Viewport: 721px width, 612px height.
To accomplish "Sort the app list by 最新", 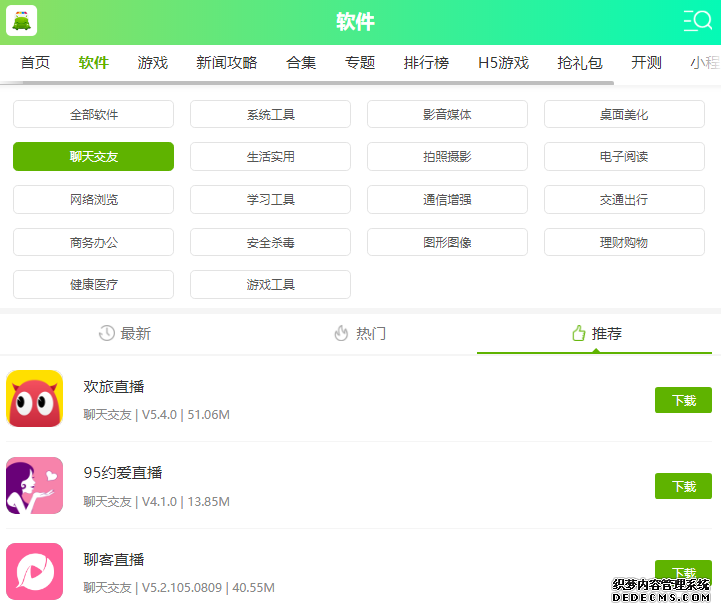I will 125,333.
